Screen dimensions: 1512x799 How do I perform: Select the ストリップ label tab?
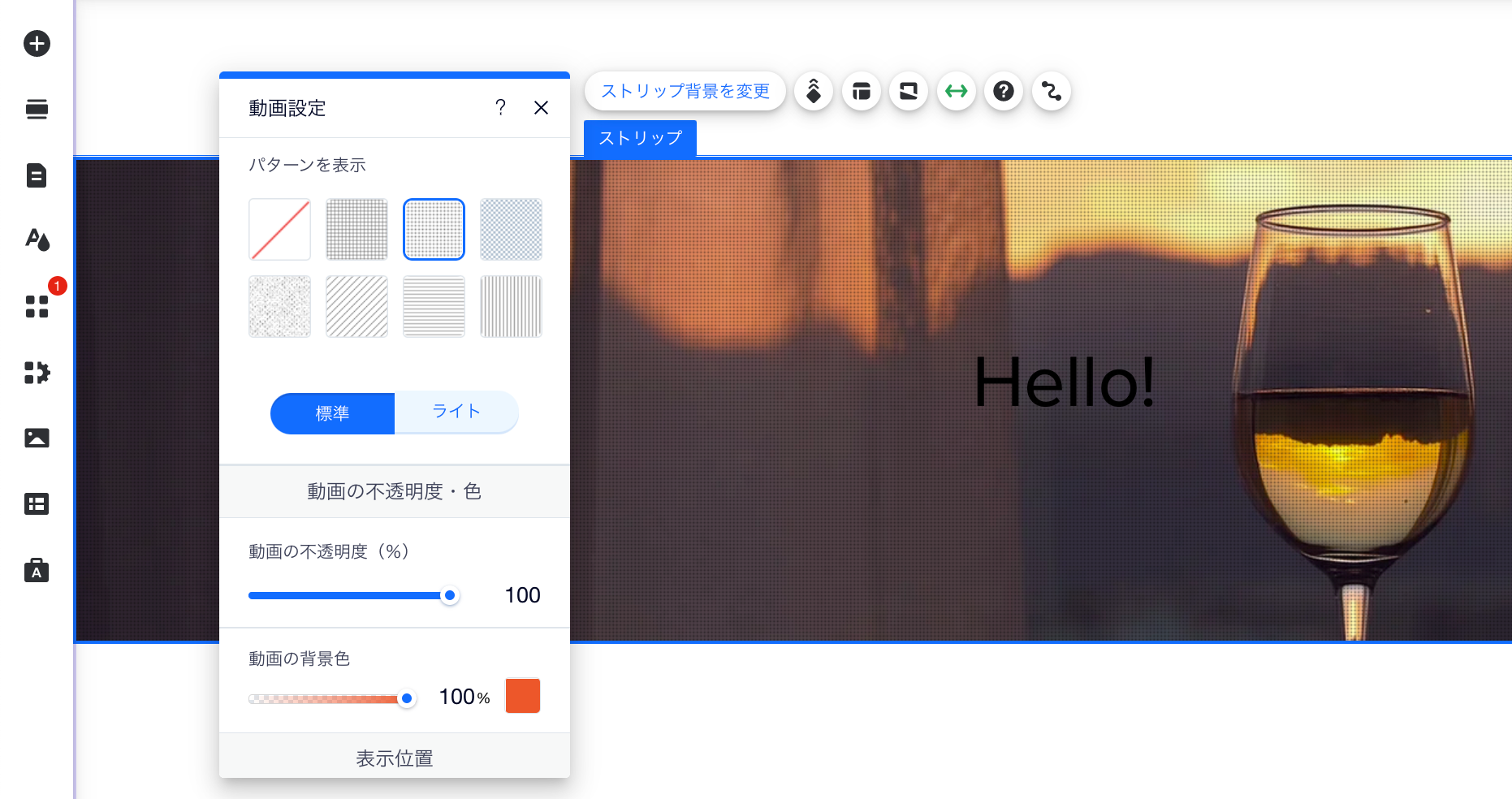(641, 138)
